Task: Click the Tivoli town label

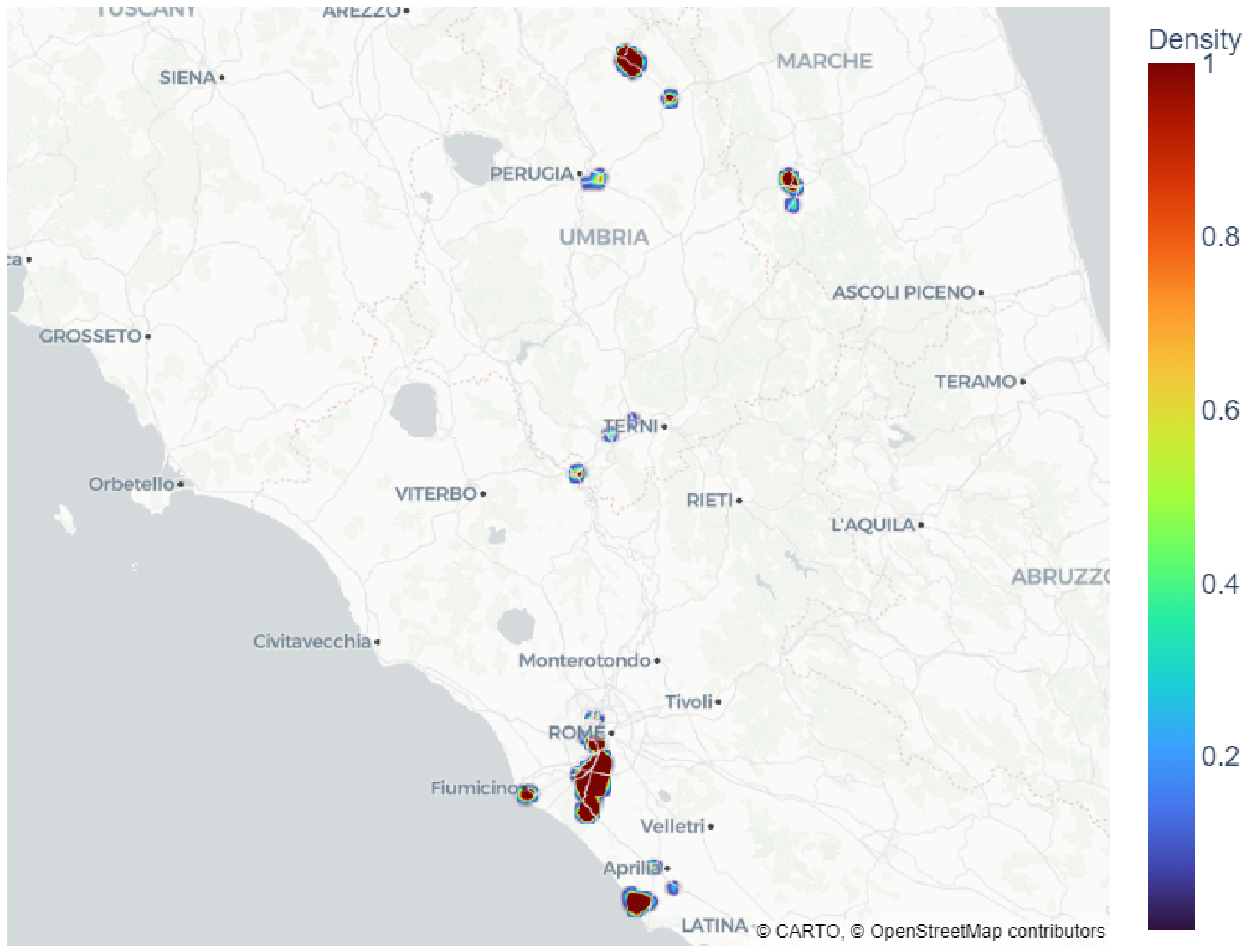Action: tap(689, 702)
